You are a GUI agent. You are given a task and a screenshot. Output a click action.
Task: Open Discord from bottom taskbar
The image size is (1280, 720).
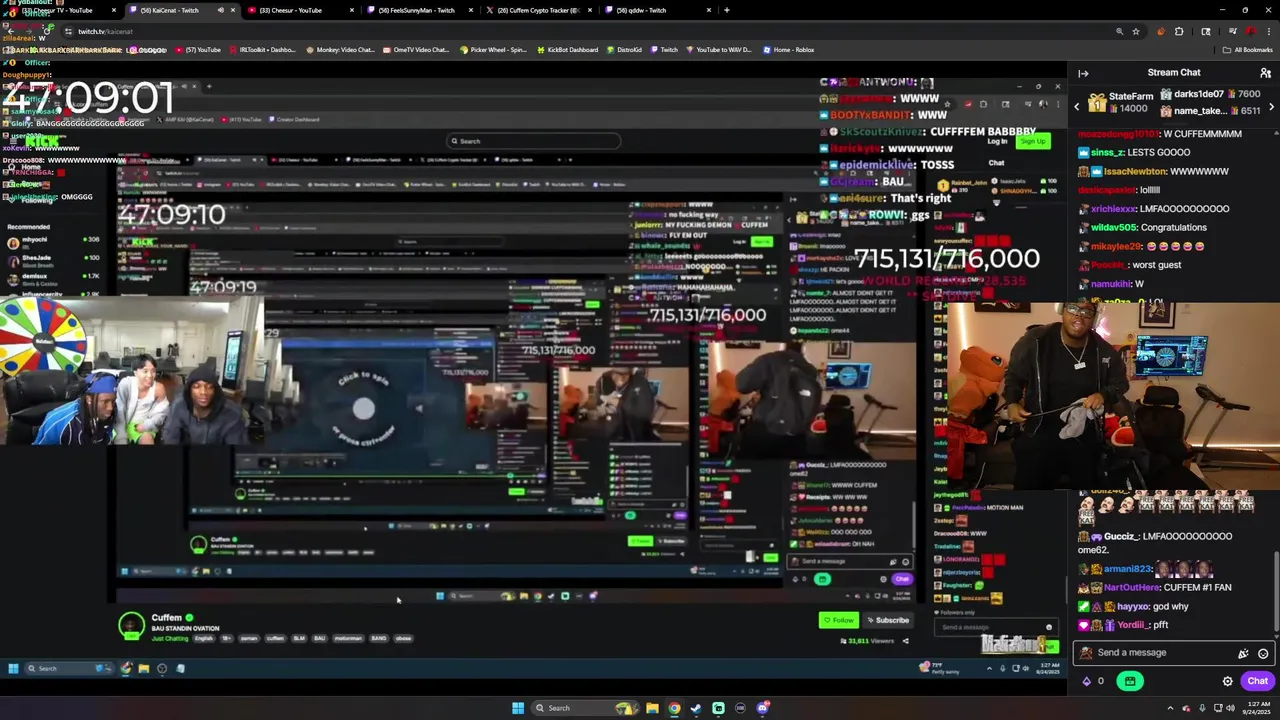tap(762, 708)
